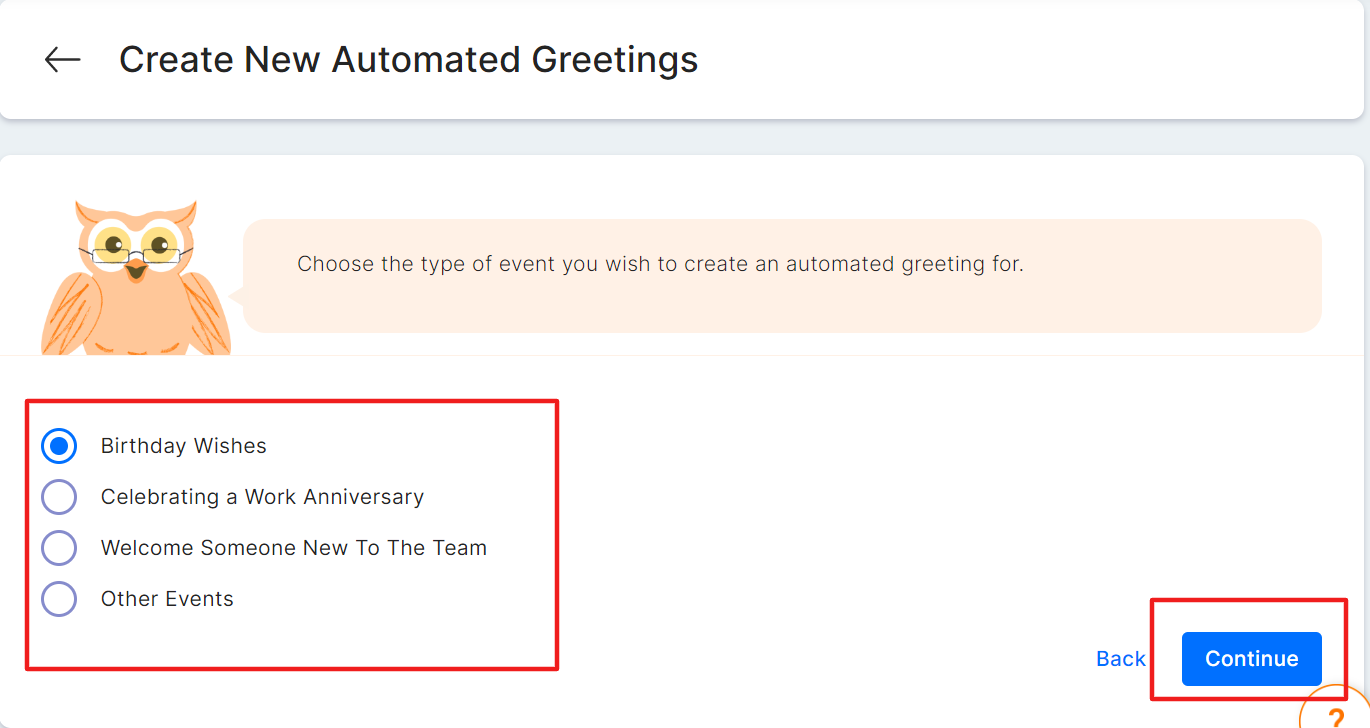Click the owl mascot's left eye
Screen dimensions: 1370x728
[113, 242]
